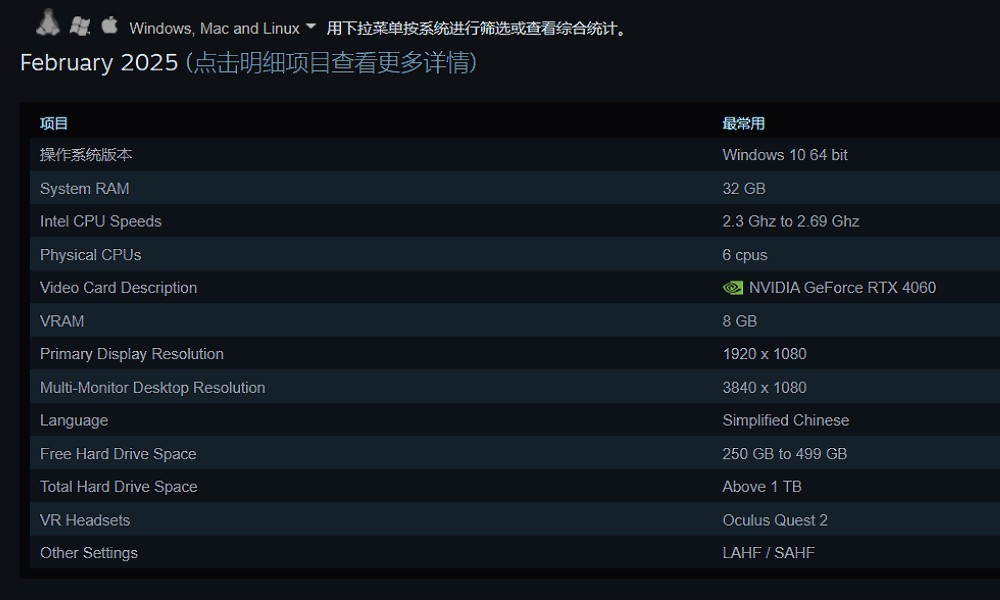This screenshot has width=1000, height=600.
Task: Expand Multi-Monitor Desktop Resolution stats
Action: [152, 387]
